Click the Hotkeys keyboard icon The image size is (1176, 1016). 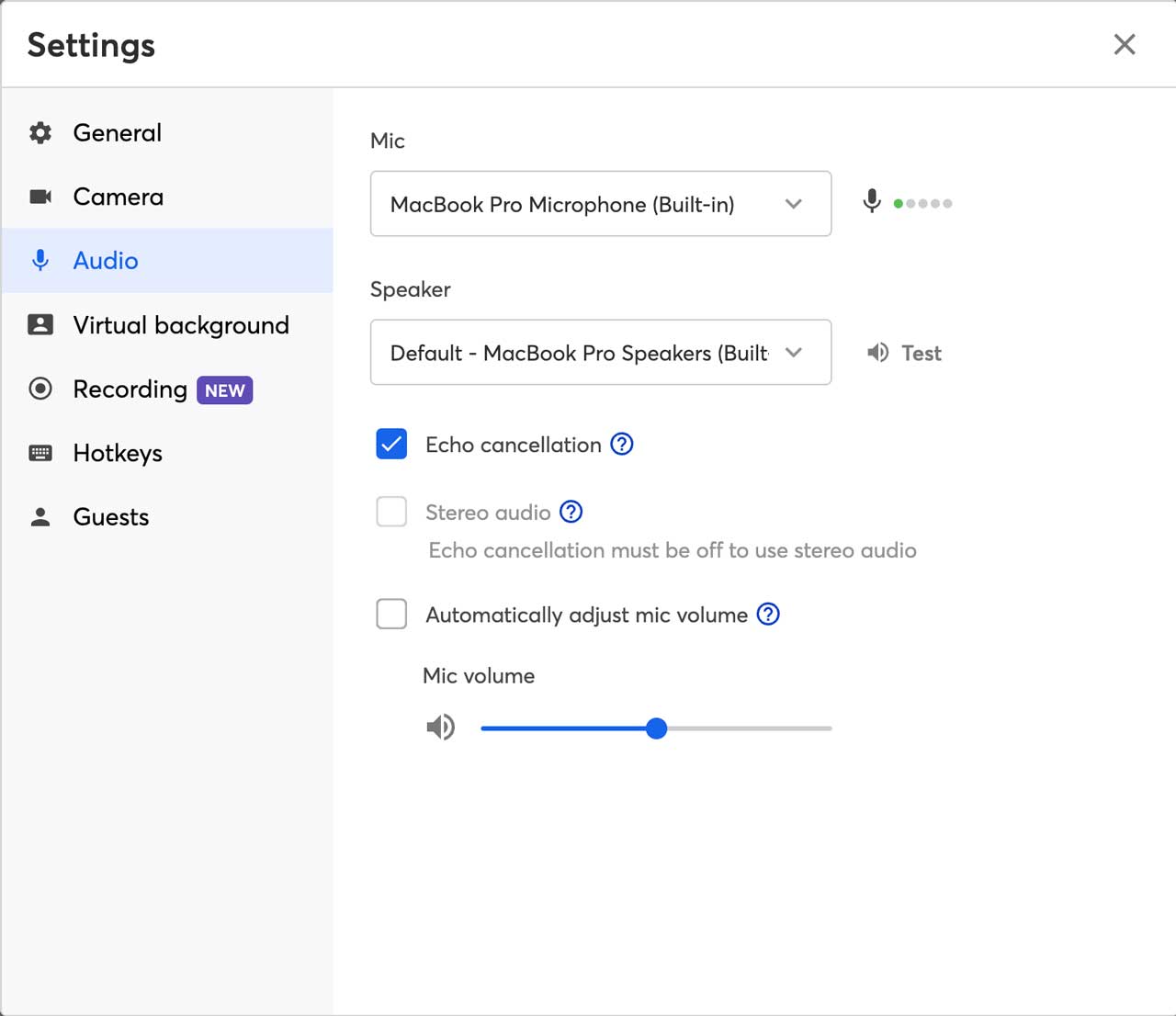click(40, 453)
